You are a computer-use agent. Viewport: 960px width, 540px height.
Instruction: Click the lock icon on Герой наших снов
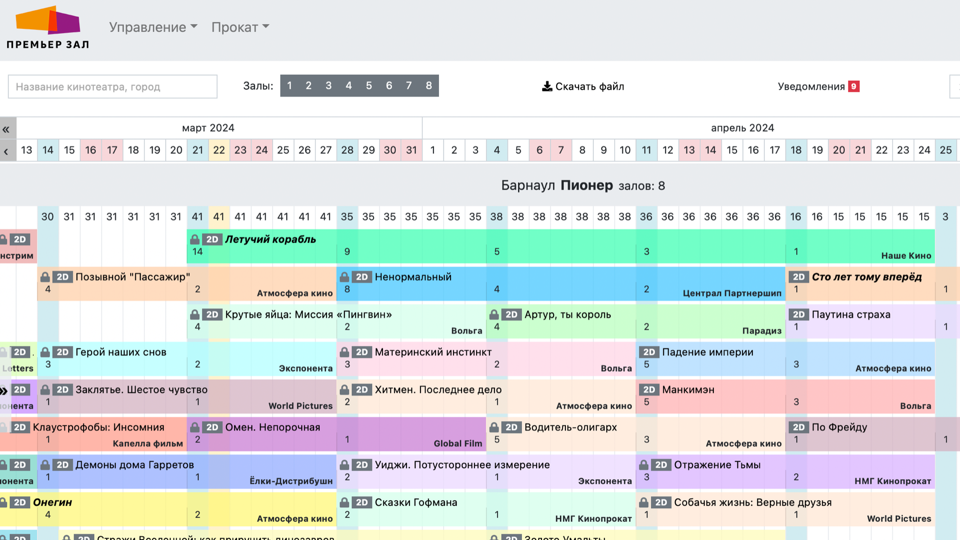point(45,352)
